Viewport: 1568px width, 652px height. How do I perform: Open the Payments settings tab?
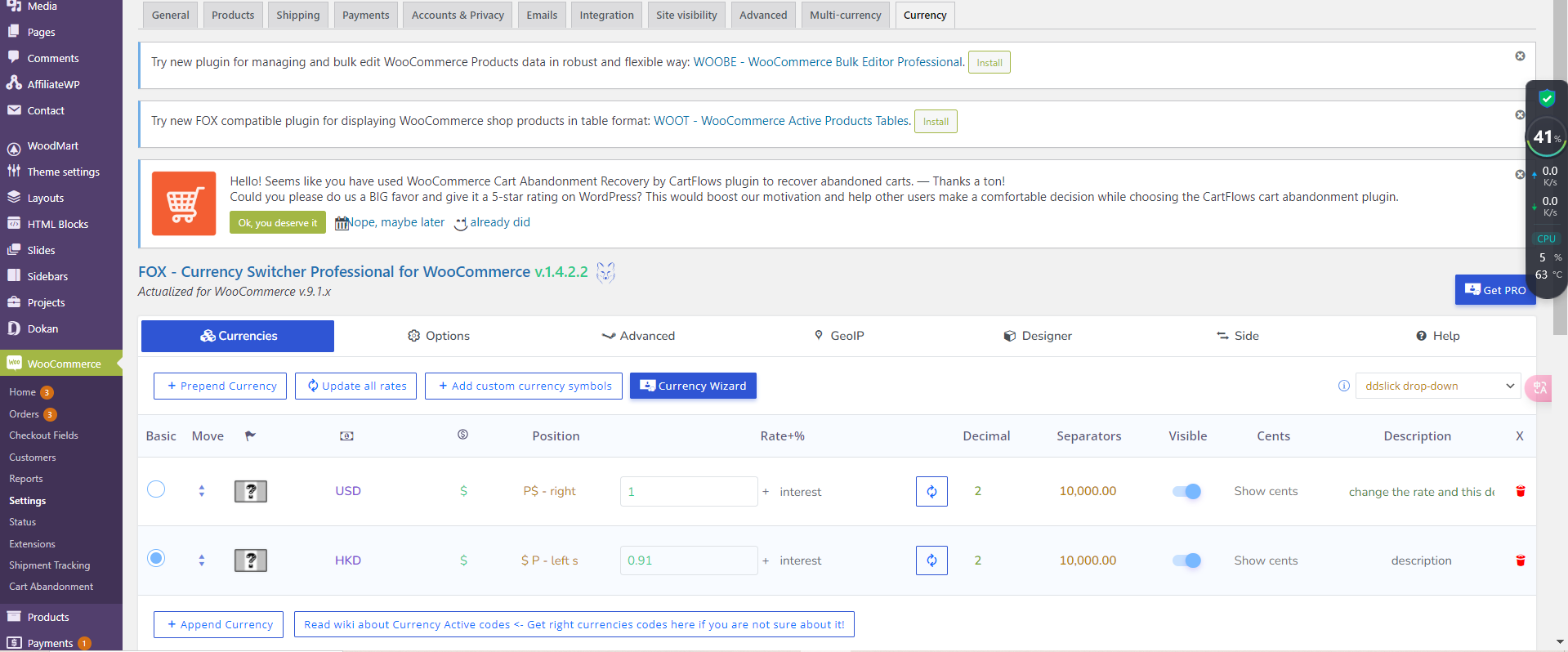(365, 15)
